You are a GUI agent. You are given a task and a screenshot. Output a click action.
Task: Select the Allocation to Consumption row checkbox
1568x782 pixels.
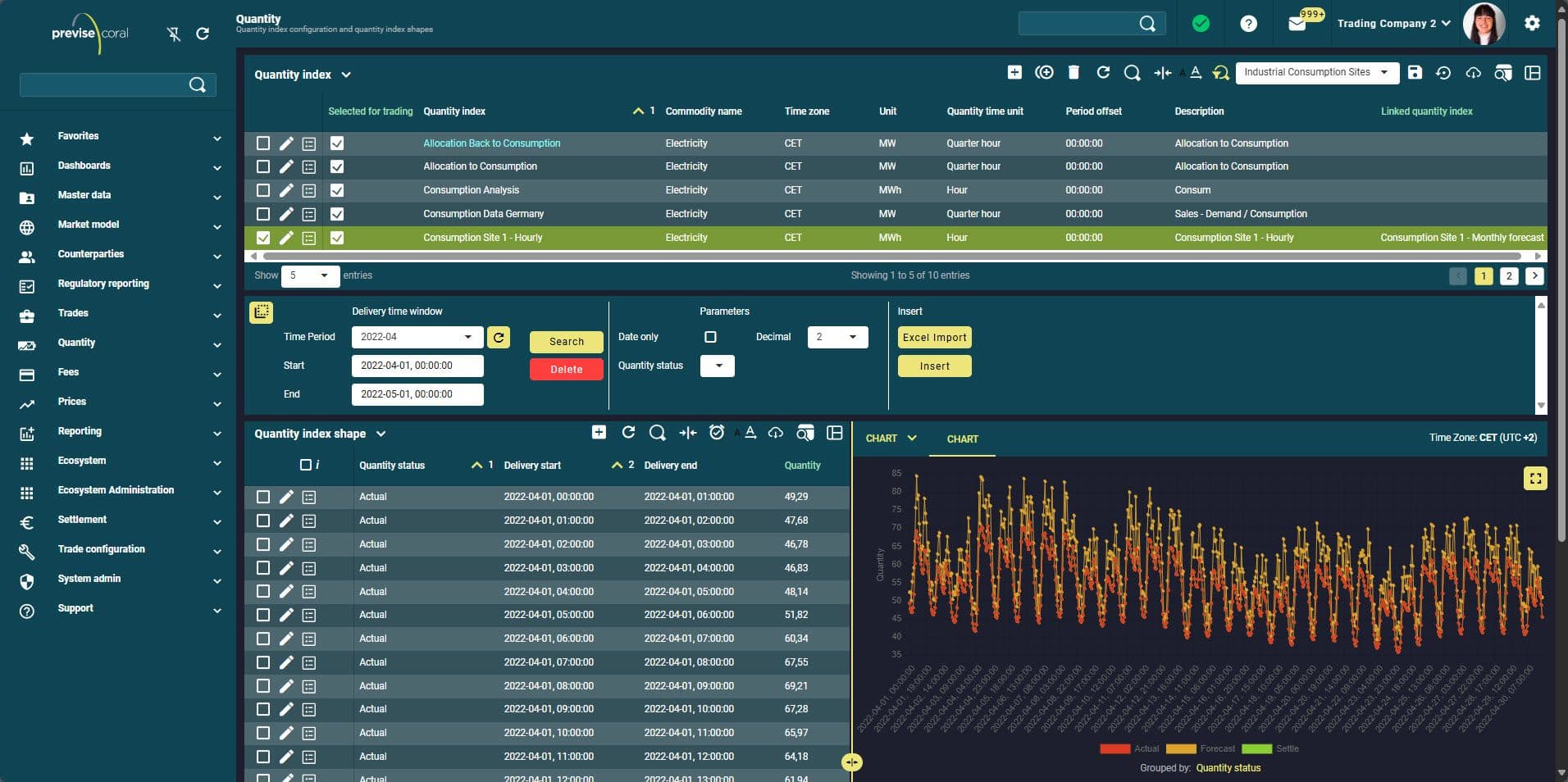click(263, 167)
